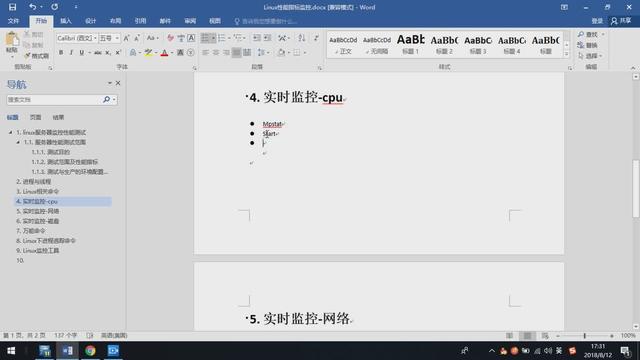
Task: Undo the last action
Action: (32, 7)
